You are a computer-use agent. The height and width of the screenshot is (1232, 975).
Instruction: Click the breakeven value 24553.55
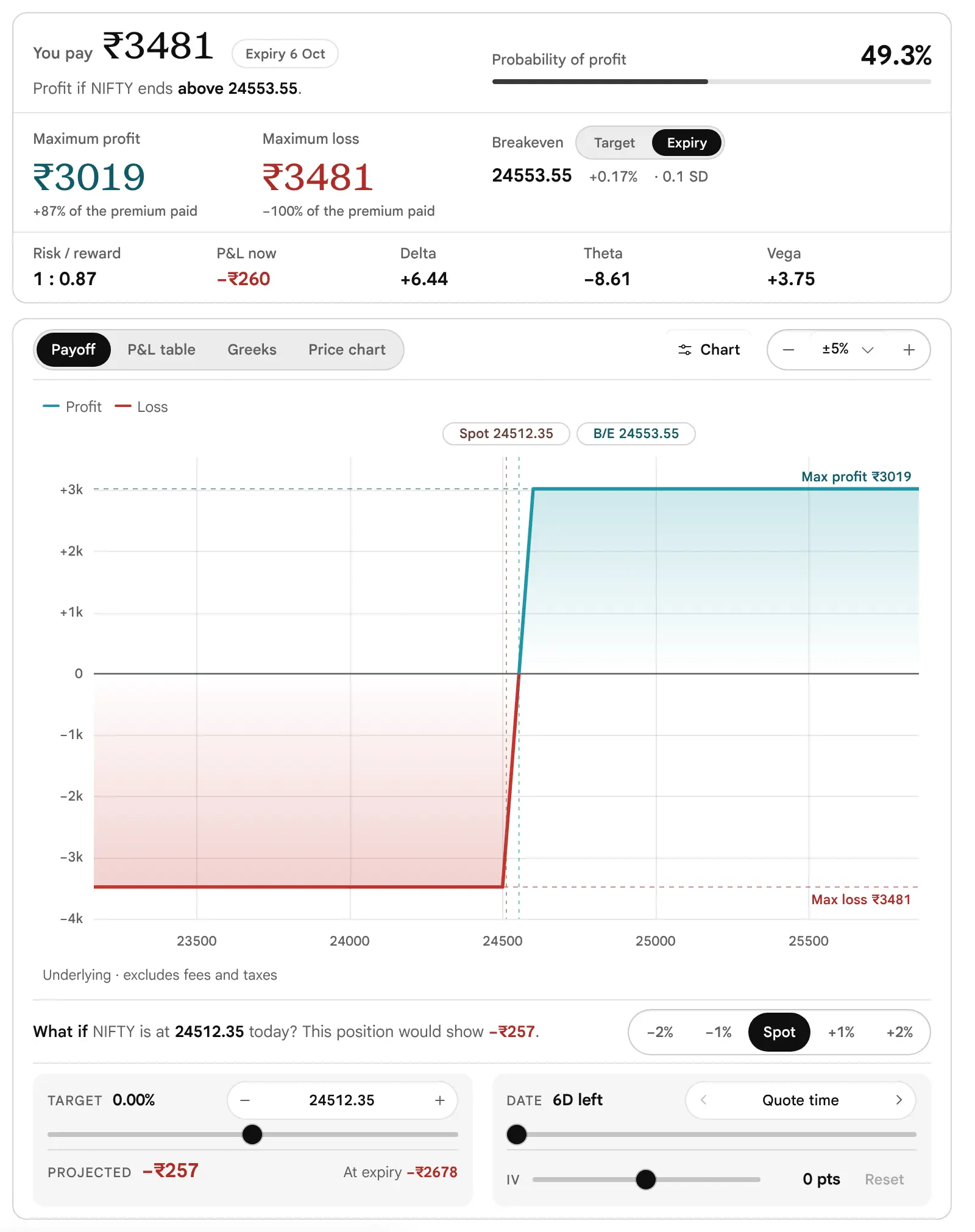point(532,176)
